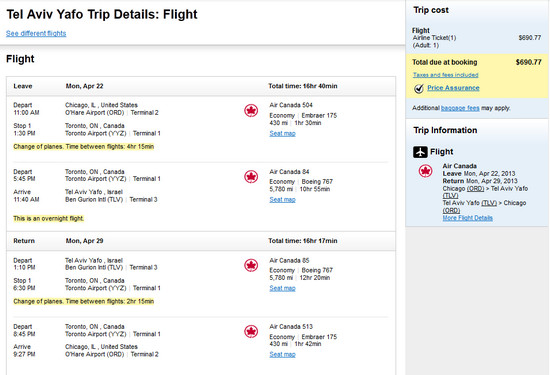Click the Air Canada logo in Trip Information
This screenshot has height=375, width=550.
[x=425, y=171]
